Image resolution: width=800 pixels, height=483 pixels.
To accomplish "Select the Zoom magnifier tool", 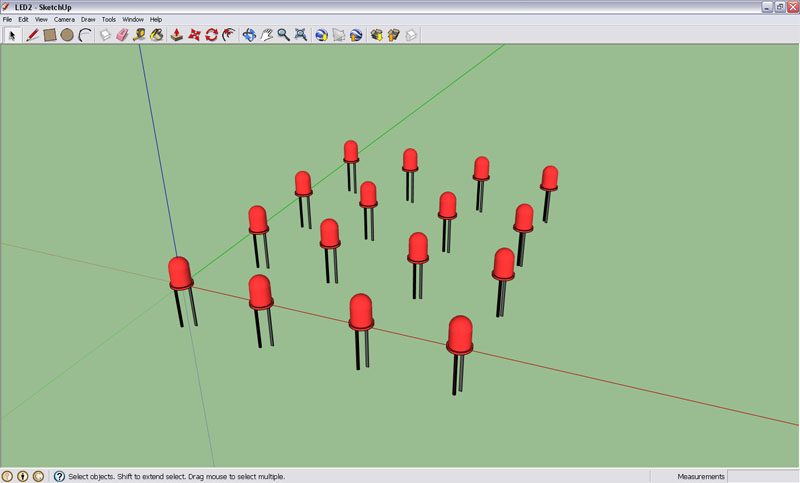I will pyautogui.click(x=283, y=35).
